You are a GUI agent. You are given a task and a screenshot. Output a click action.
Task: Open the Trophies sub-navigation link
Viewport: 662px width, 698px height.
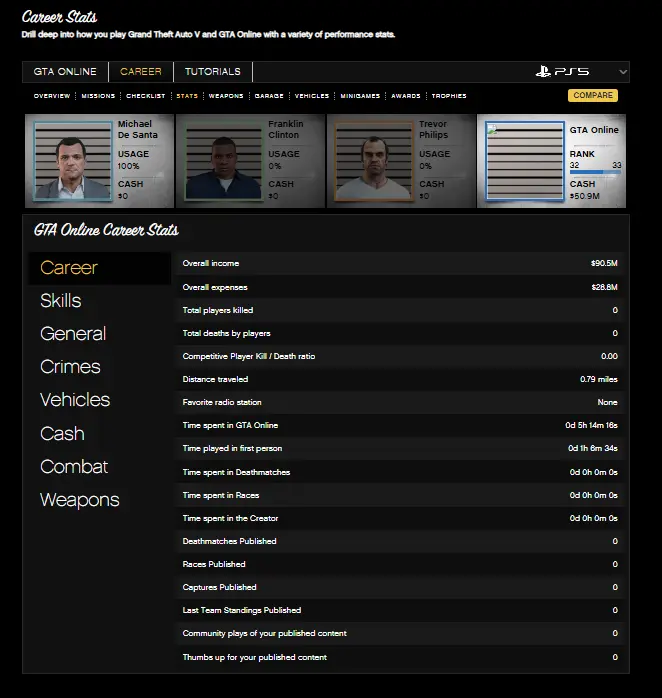pyautogui.click(x=449, y=96)
